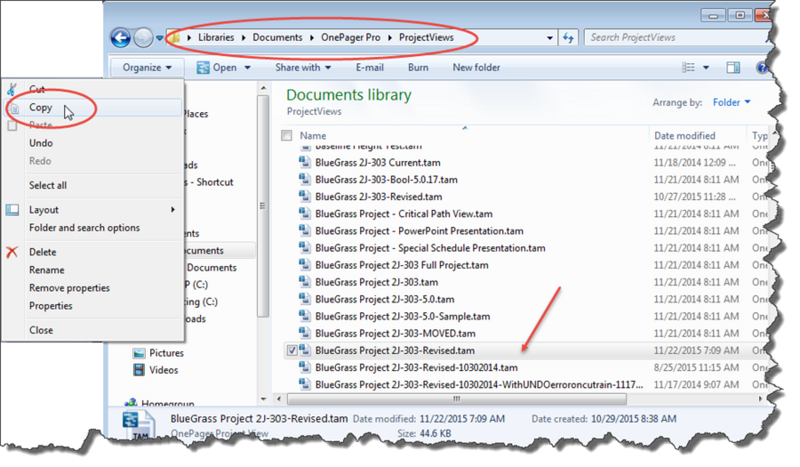
Task: Expand the Open button dropdown arrow
Action: click(x=247, y=67)
